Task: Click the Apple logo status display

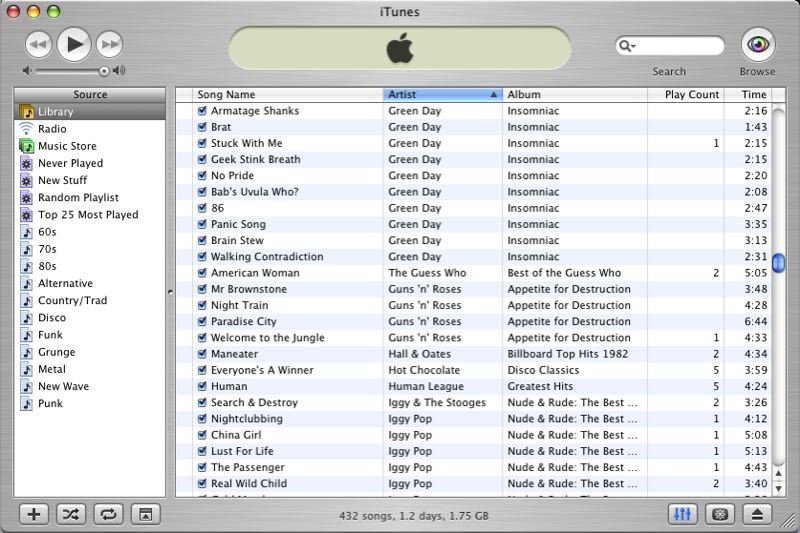Action: (x=400, y=48)
